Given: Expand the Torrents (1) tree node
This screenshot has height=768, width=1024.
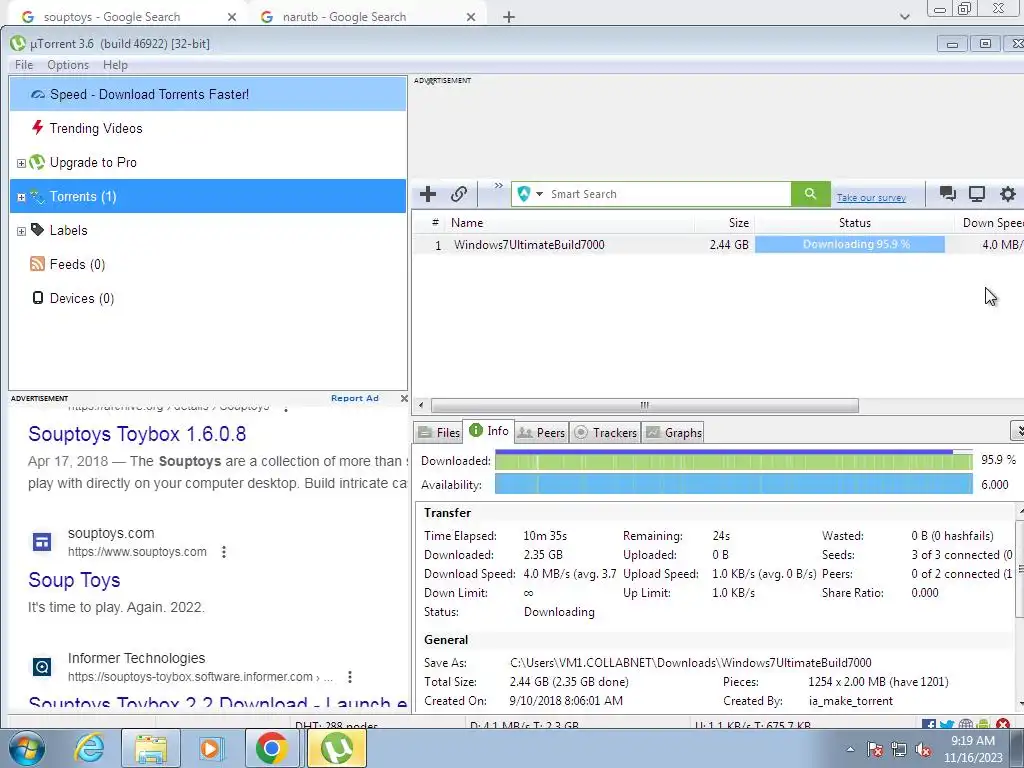Looking at the screenshot, I should point(21,197).
